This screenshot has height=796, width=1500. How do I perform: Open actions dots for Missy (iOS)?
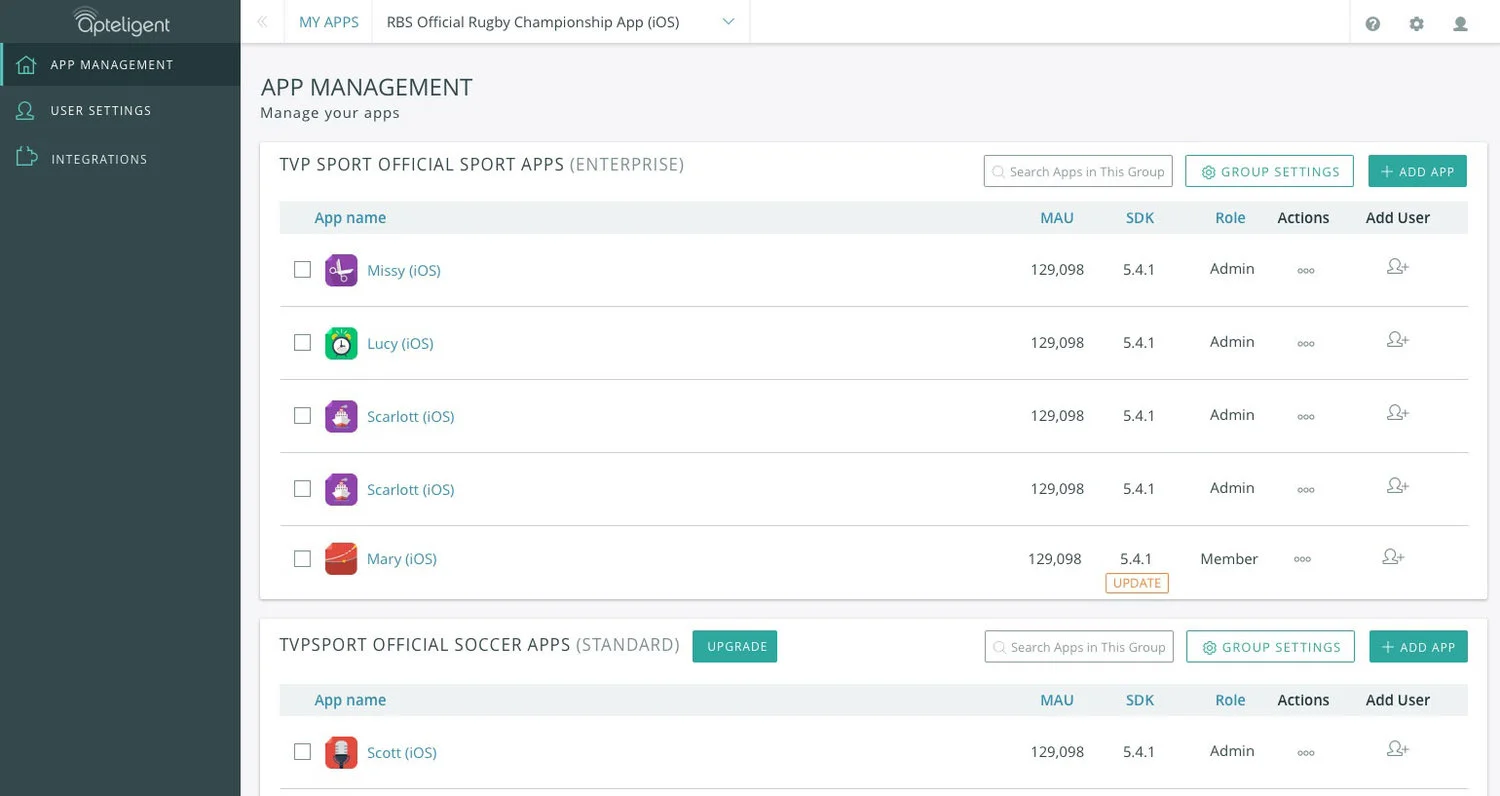point(1305,270)
